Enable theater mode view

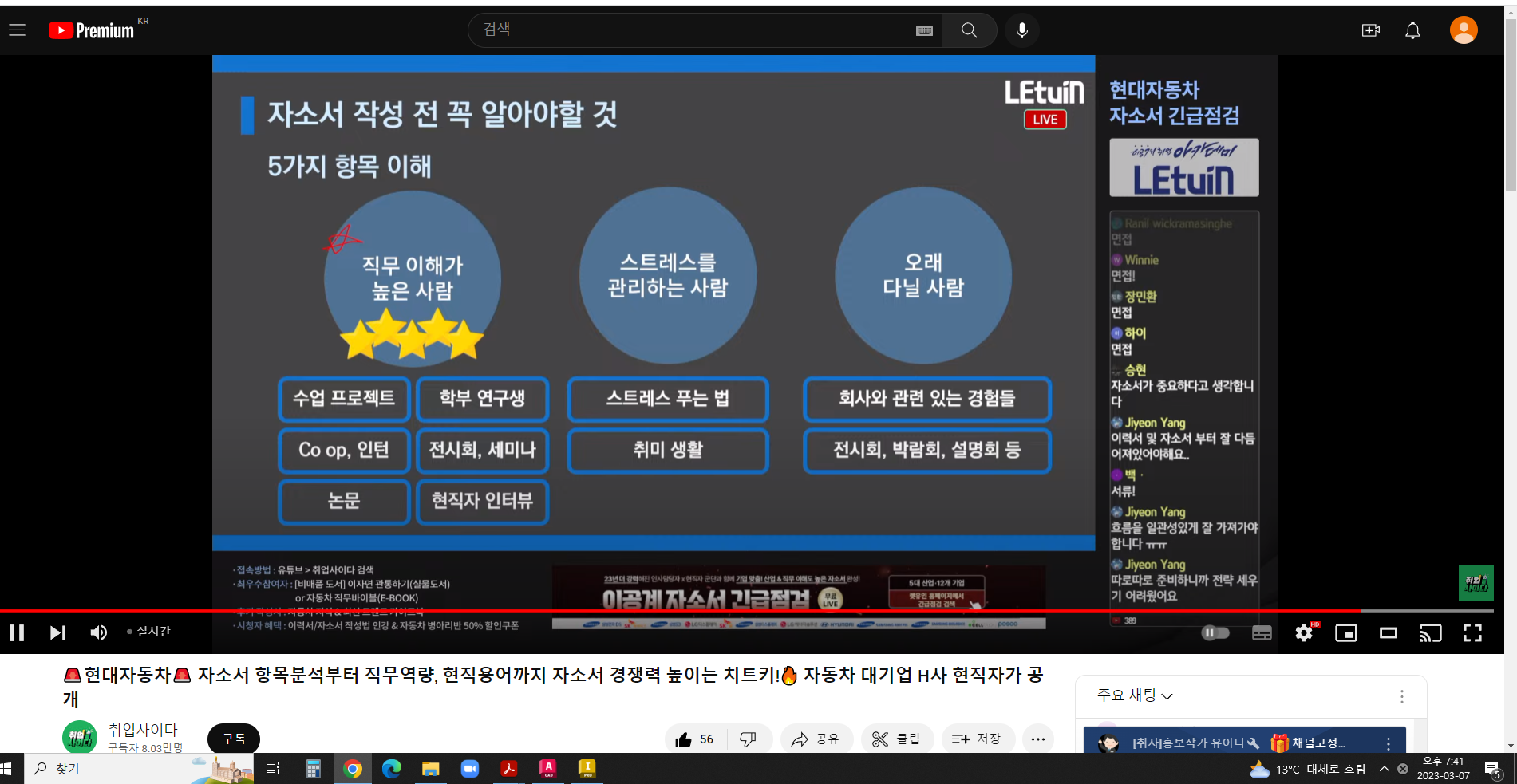pyautogui.click(x=1389, y=632)
